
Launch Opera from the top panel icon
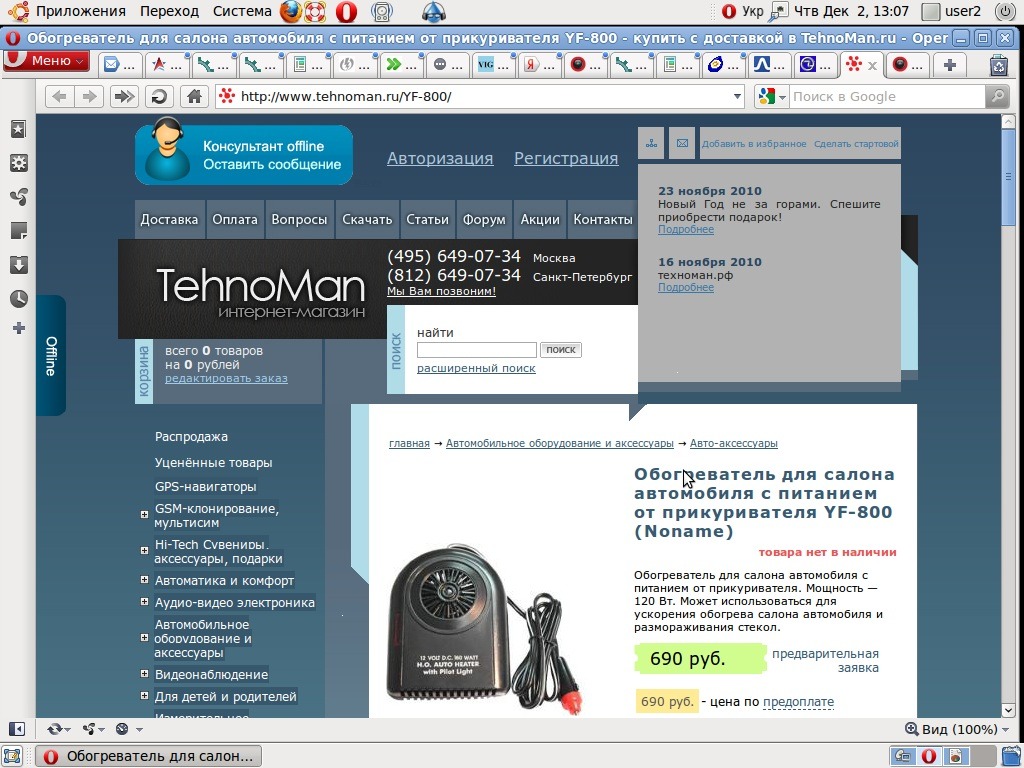(346, 11)
